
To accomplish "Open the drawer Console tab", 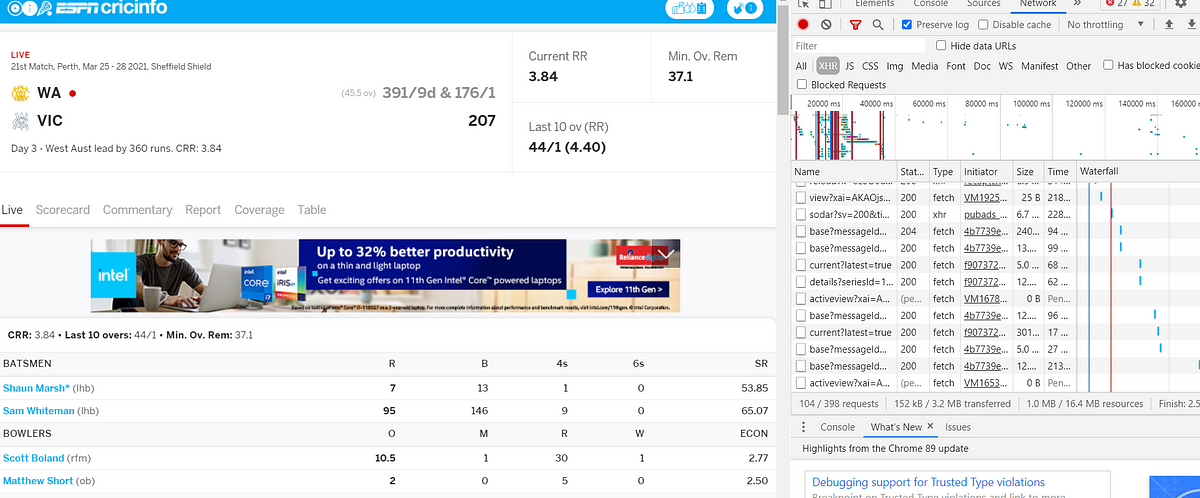I will (838, 427).
